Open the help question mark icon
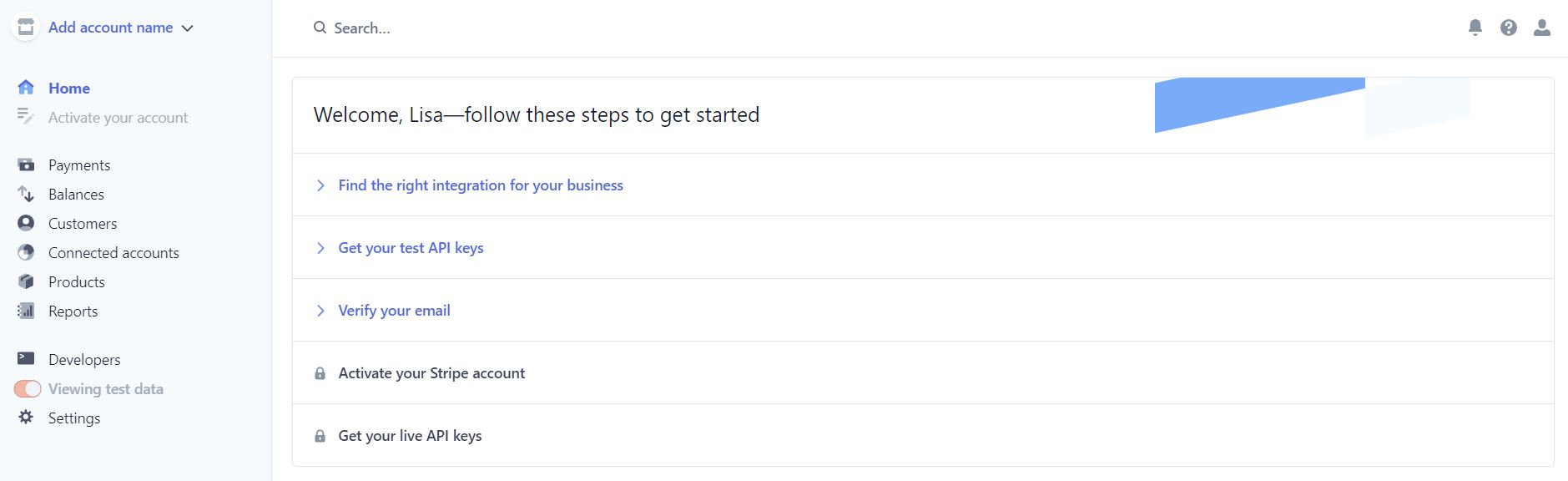 1509,28
